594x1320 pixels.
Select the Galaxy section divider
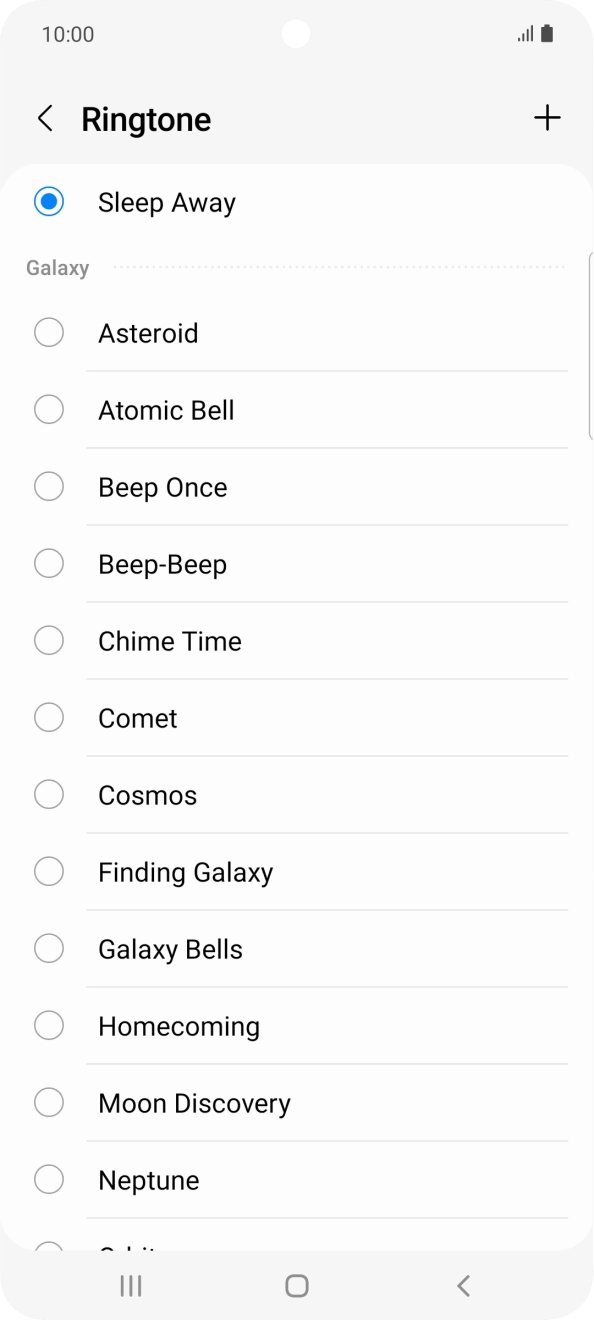click(x=57, y=267)
